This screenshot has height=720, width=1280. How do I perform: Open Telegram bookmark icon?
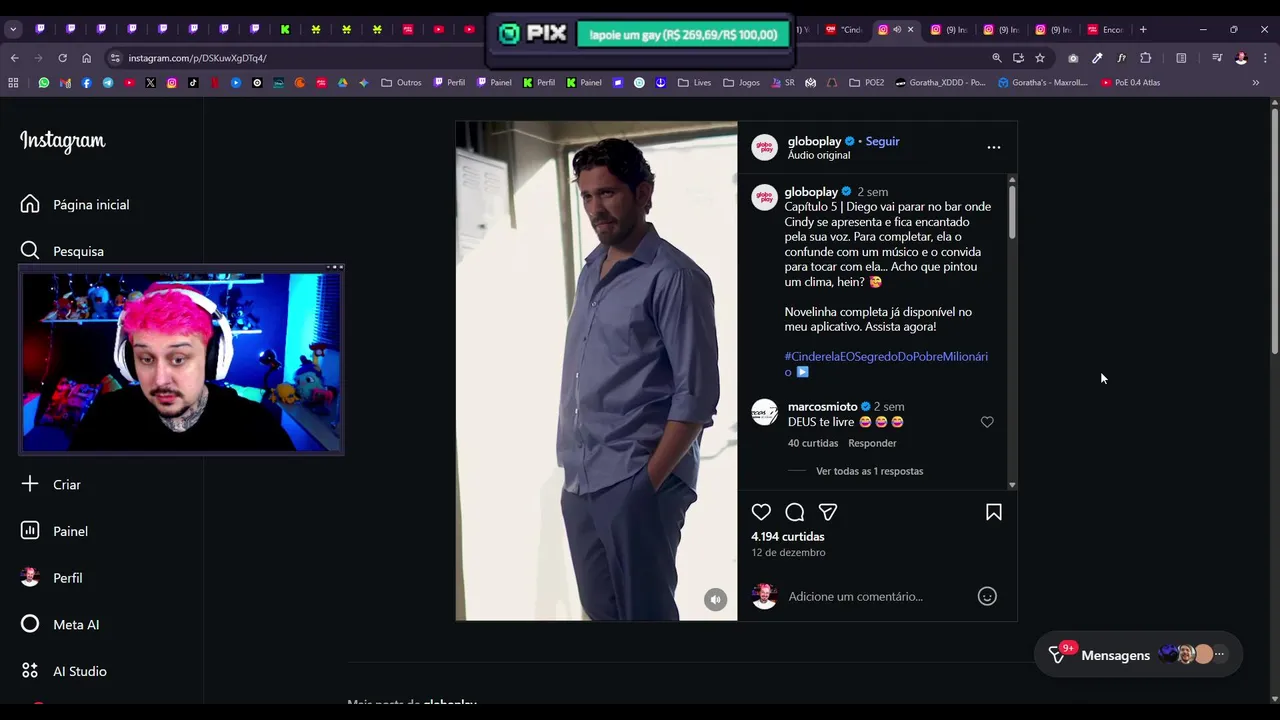pyautogui.click(x=108, y=83)
